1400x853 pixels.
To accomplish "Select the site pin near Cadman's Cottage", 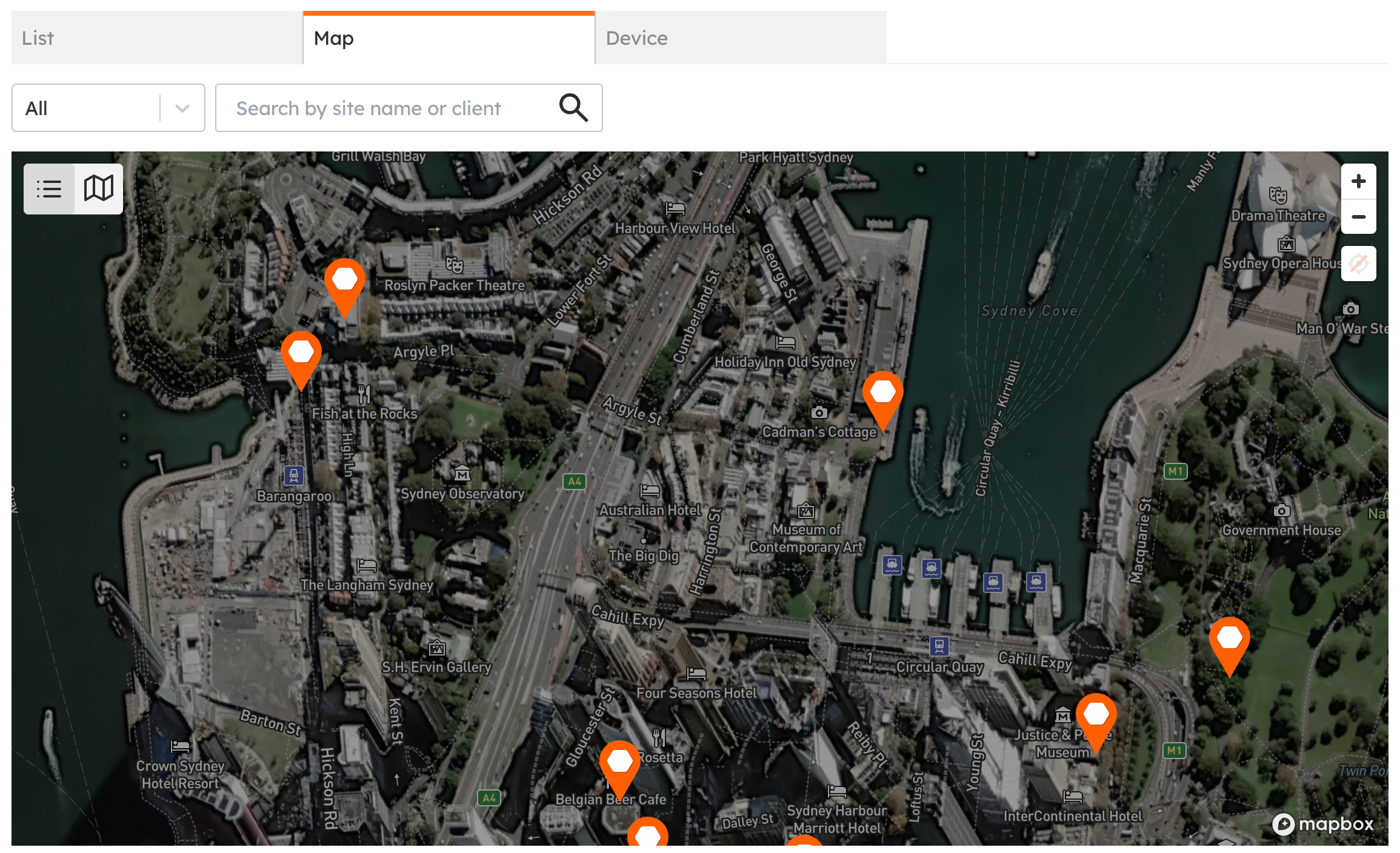I will [882, 393].
